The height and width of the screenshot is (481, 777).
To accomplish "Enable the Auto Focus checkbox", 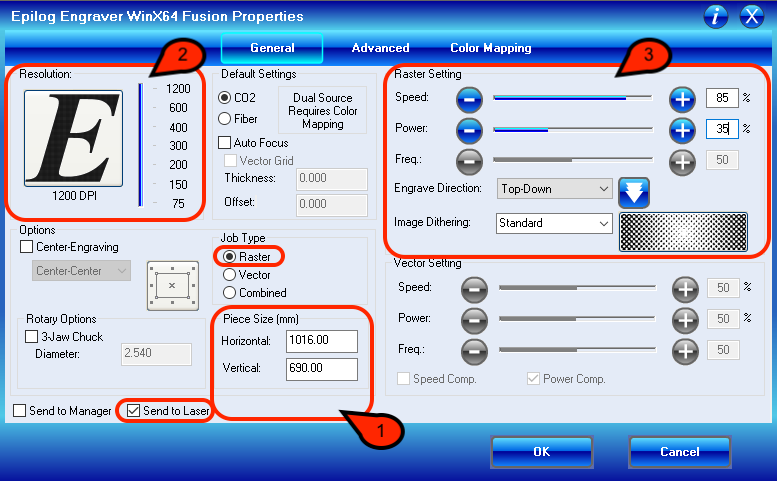I will 225,143.
